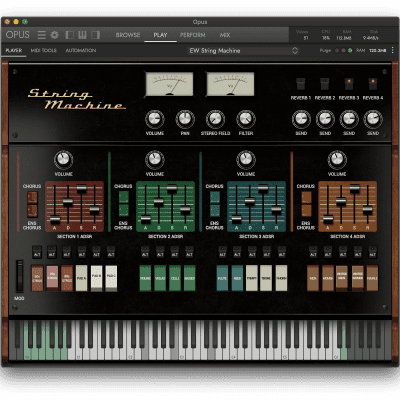
Task: Switch to the Mix tab
Action: [225, 35]
